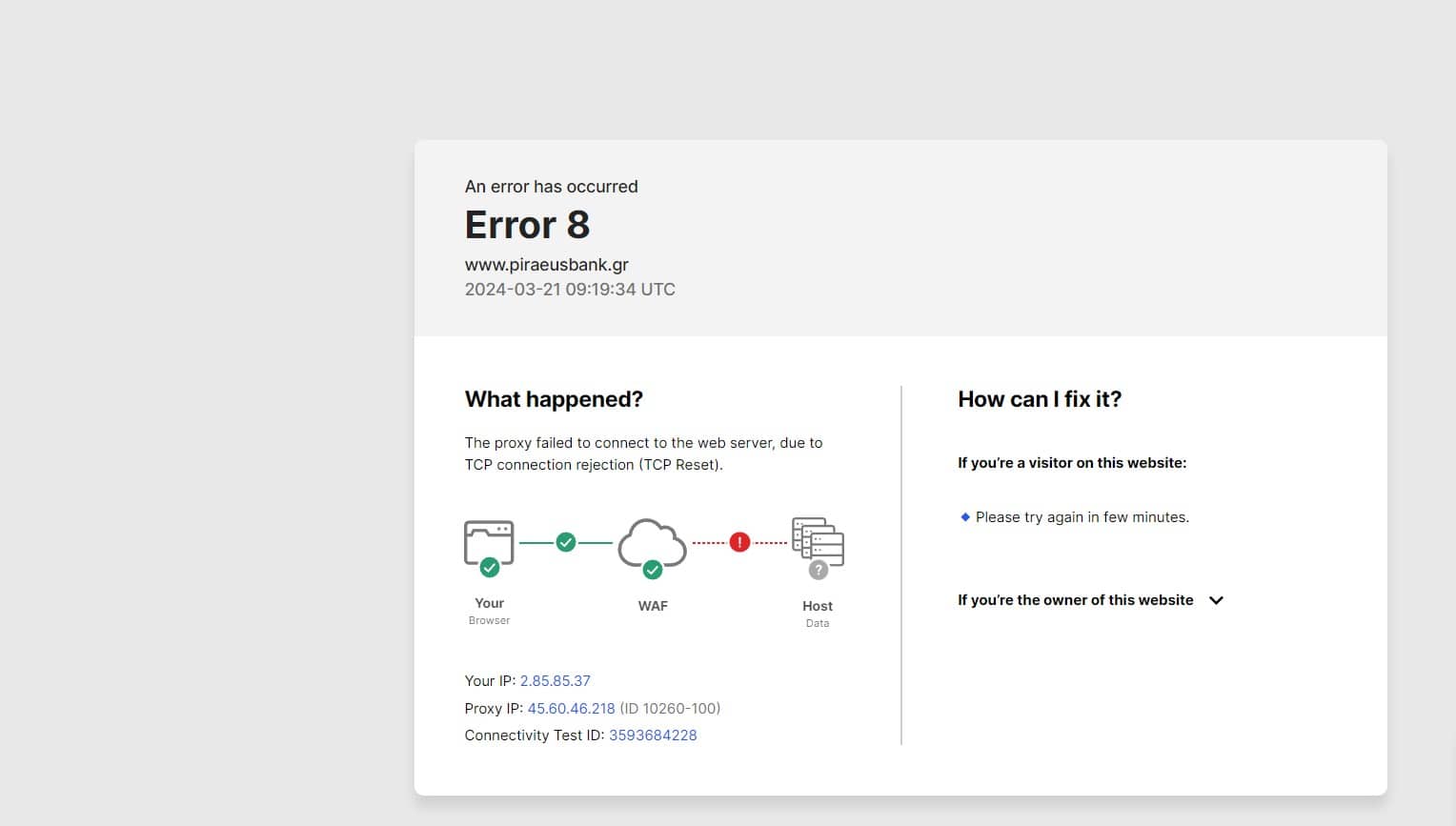Screen dimensions: 1456x826
Task: Click the 2024-03-21 timestamp text
Action: [570, 289]
